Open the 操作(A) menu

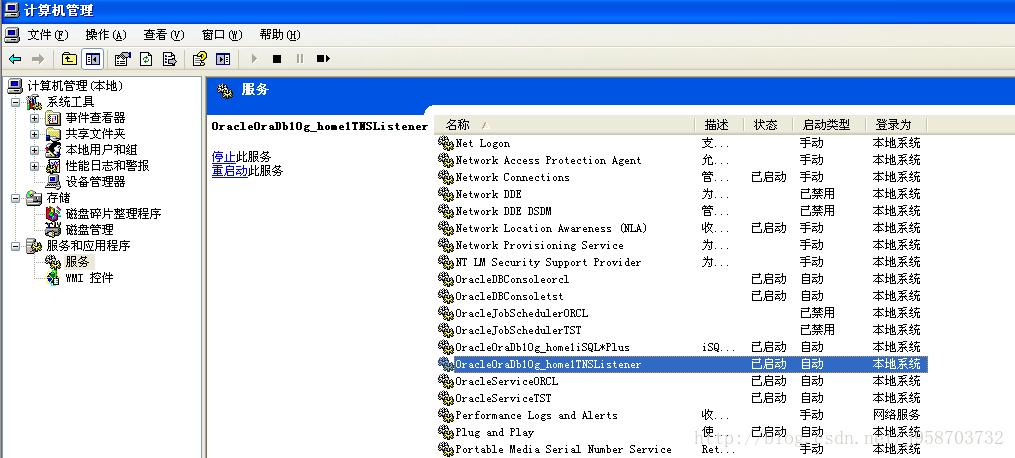pos(106,35)
